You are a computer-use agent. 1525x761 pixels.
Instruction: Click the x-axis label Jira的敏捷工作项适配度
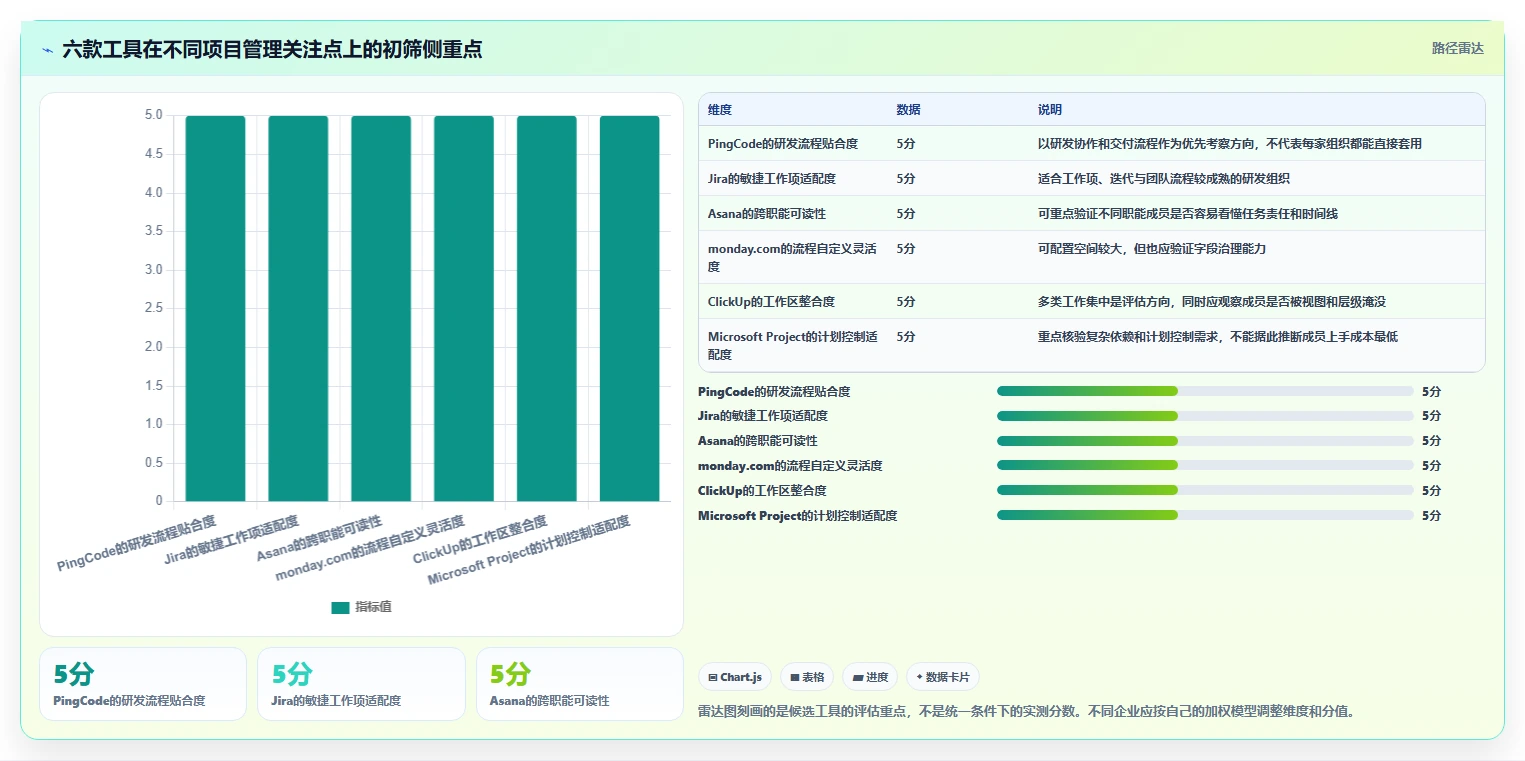pyautogui.click(x=232, y=540)
